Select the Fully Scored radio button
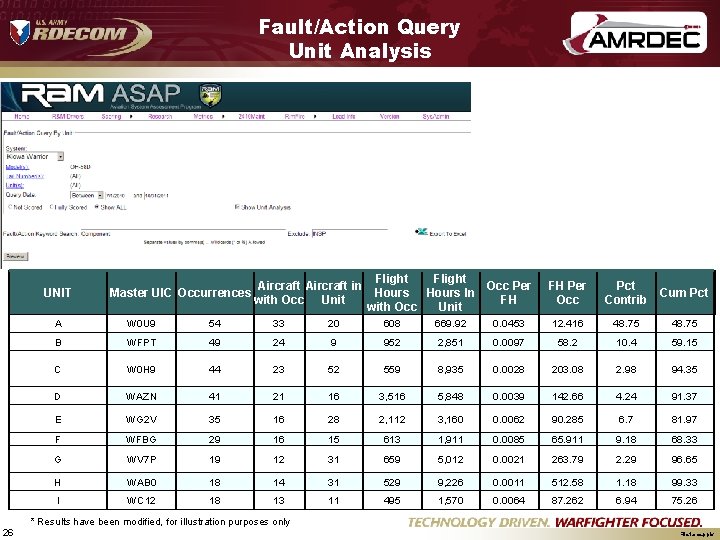This screenshot has height=540, width=720. (51, 208)
